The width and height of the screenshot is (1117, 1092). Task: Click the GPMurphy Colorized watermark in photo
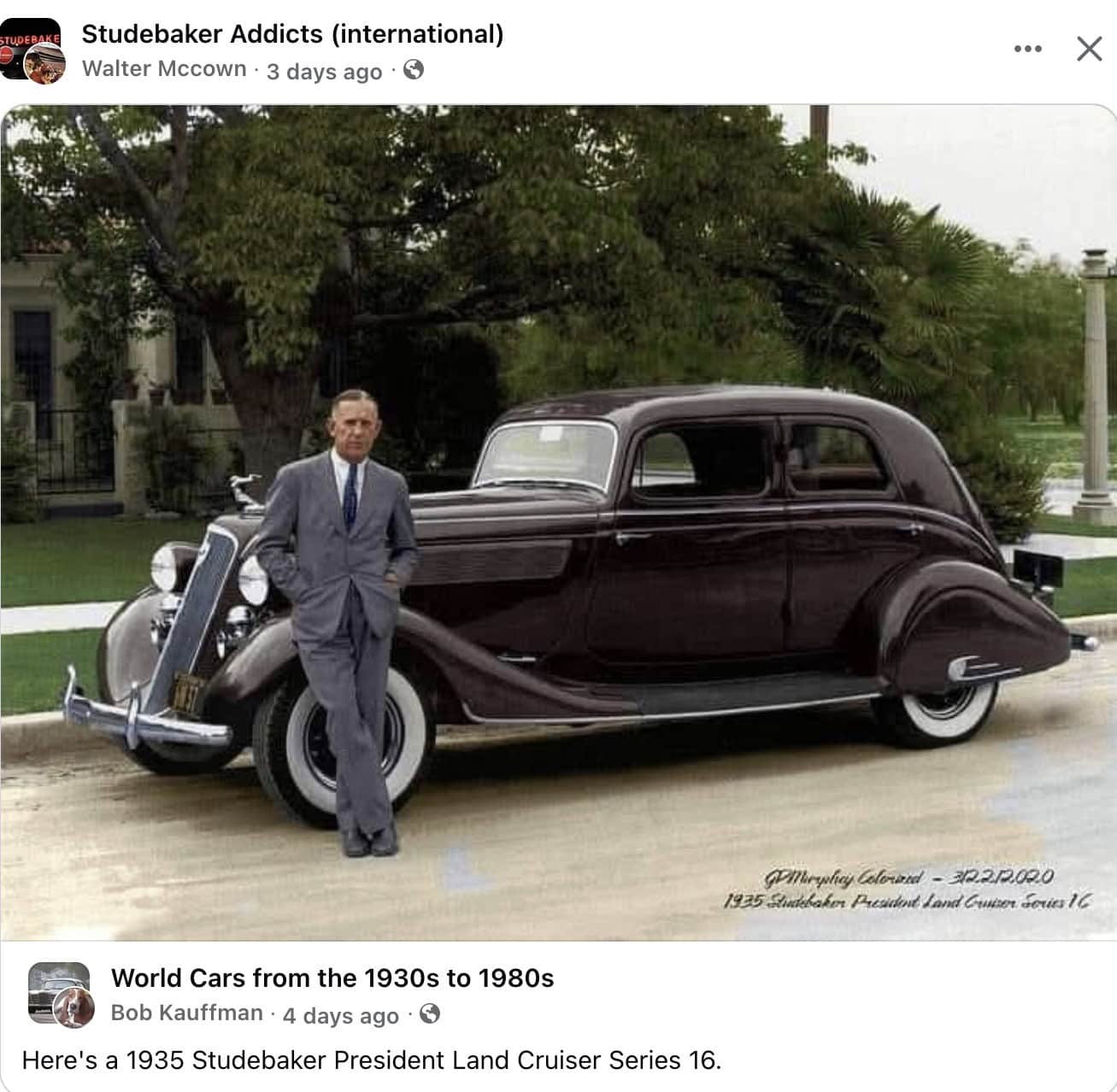(x=907, y=889)
